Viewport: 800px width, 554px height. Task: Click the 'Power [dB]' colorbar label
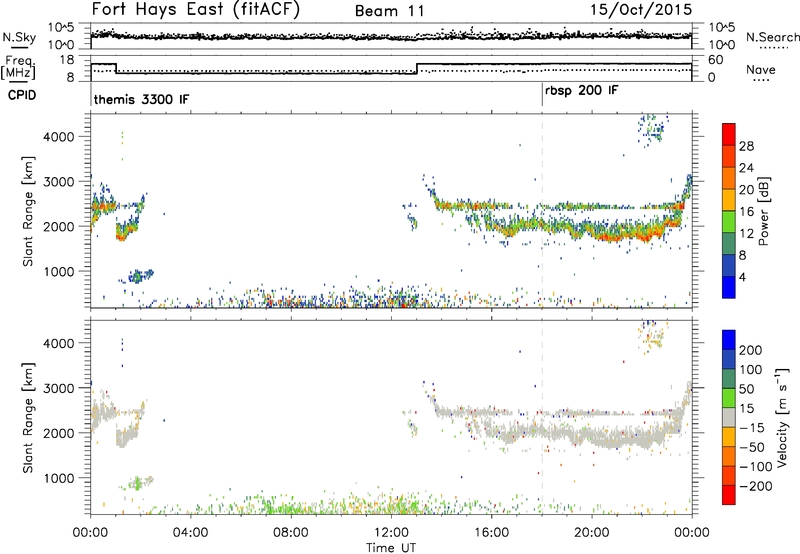(x=763, y=211)
